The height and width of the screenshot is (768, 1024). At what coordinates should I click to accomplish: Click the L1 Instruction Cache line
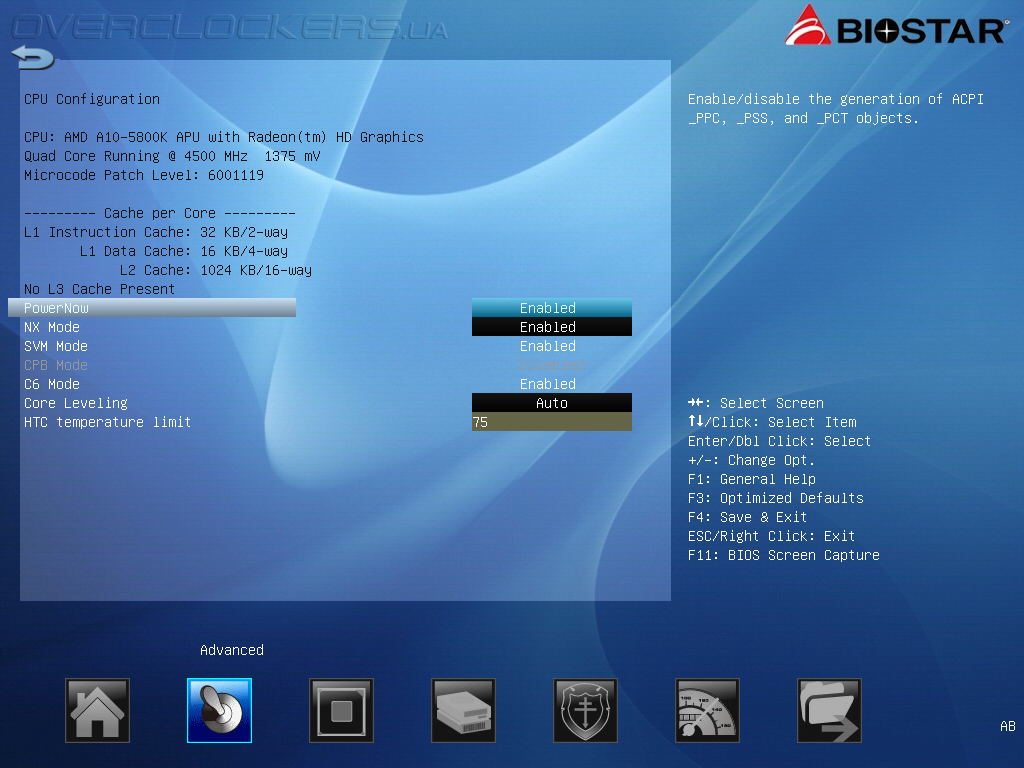(x=156, y=232)
